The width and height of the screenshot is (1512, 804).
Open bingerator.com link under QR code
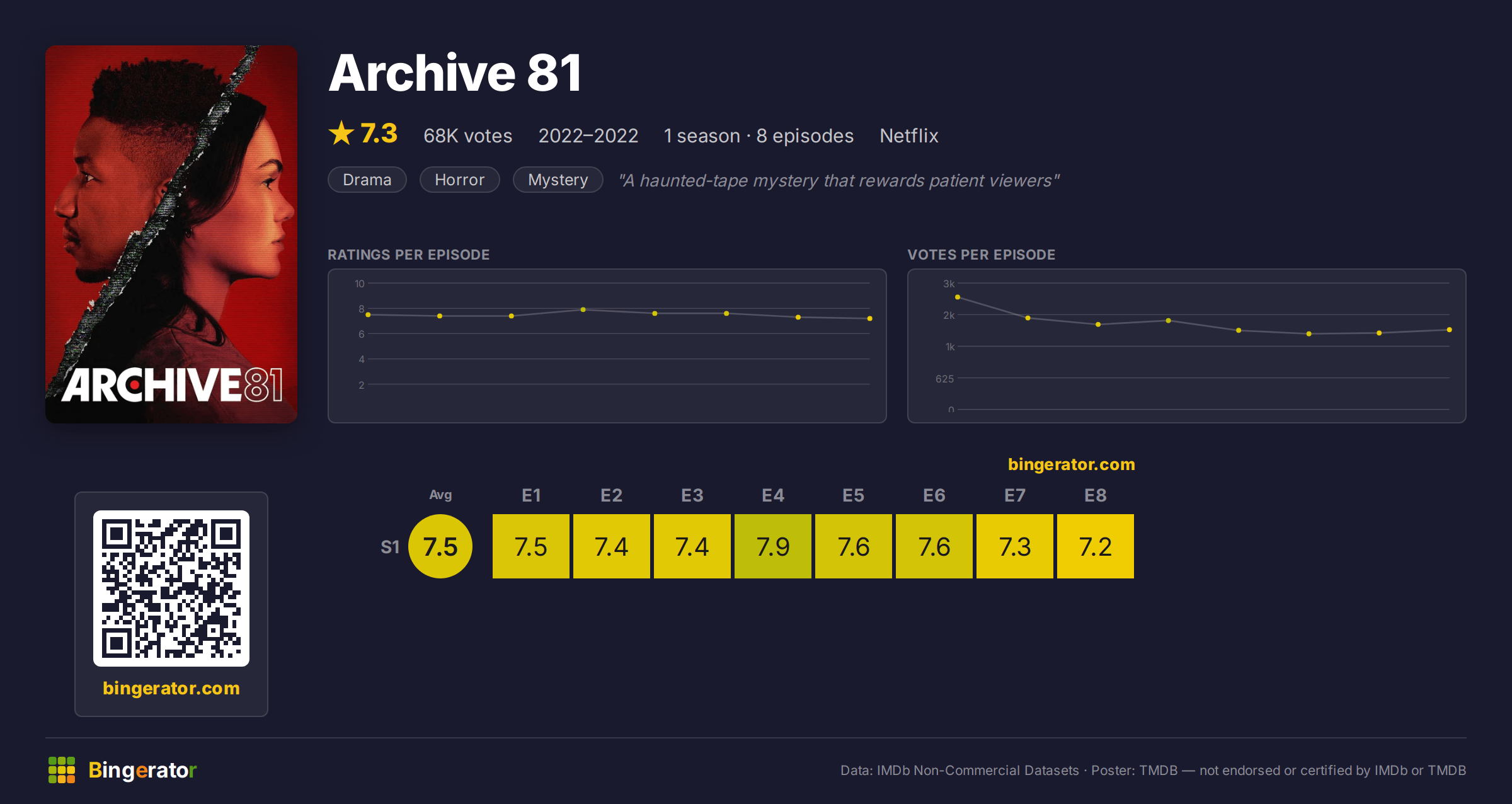click(171, 688)
